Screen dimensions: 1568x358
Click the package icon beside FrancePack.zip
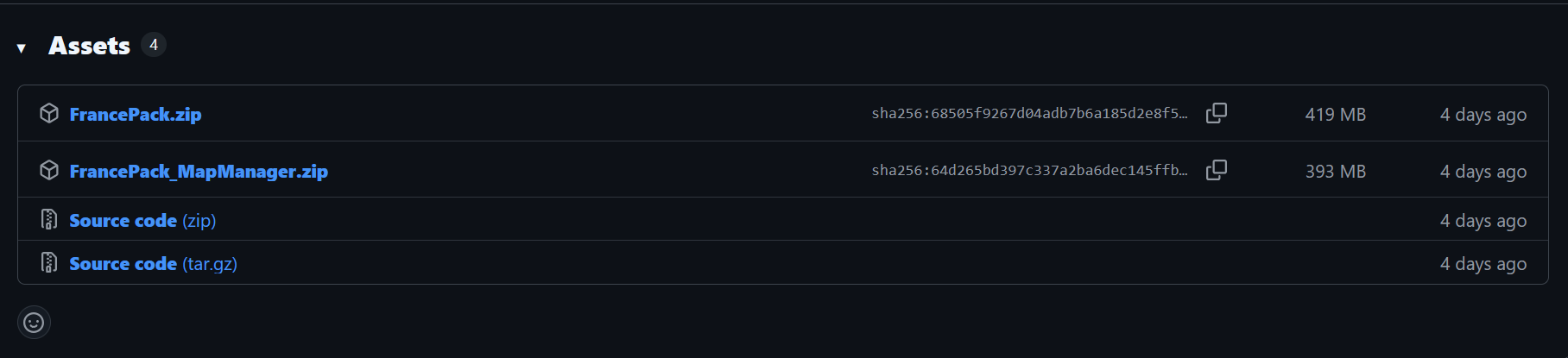49,114
